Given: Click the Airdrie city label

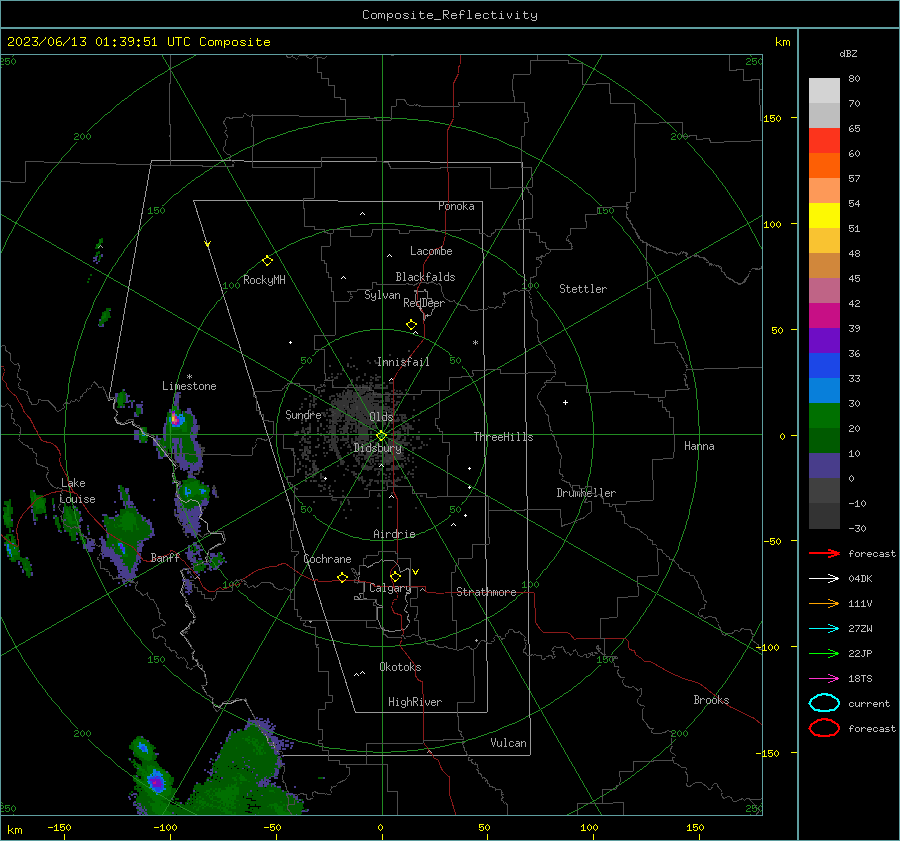Looking at the screenshot, I should (394, 534).
